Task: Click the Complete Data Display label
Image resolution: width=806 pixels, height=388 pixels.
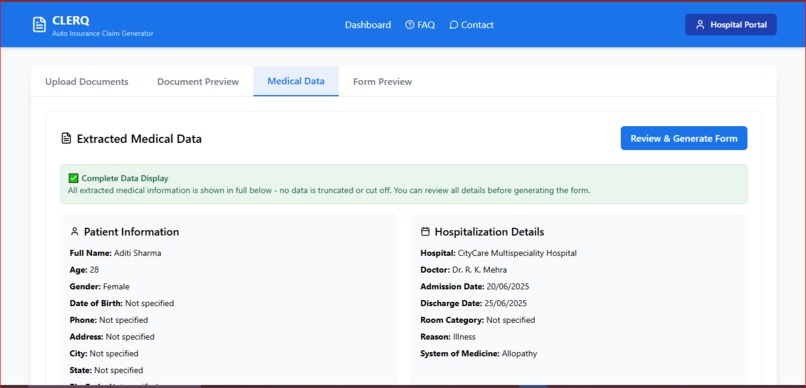Action: [125, 178]
